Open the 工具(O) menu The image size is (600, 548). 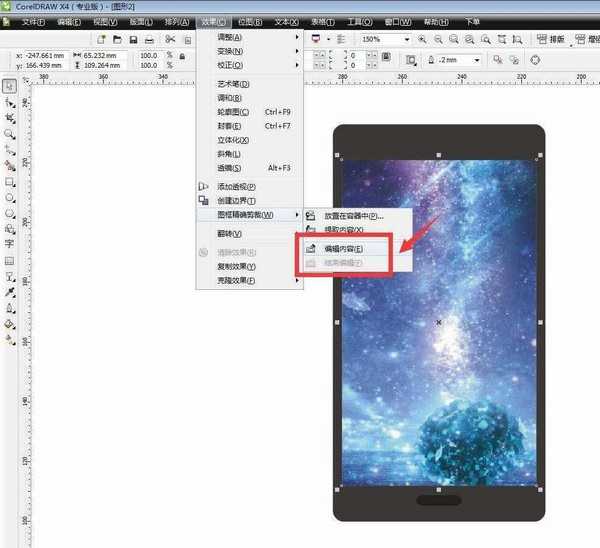pos(360,22)
